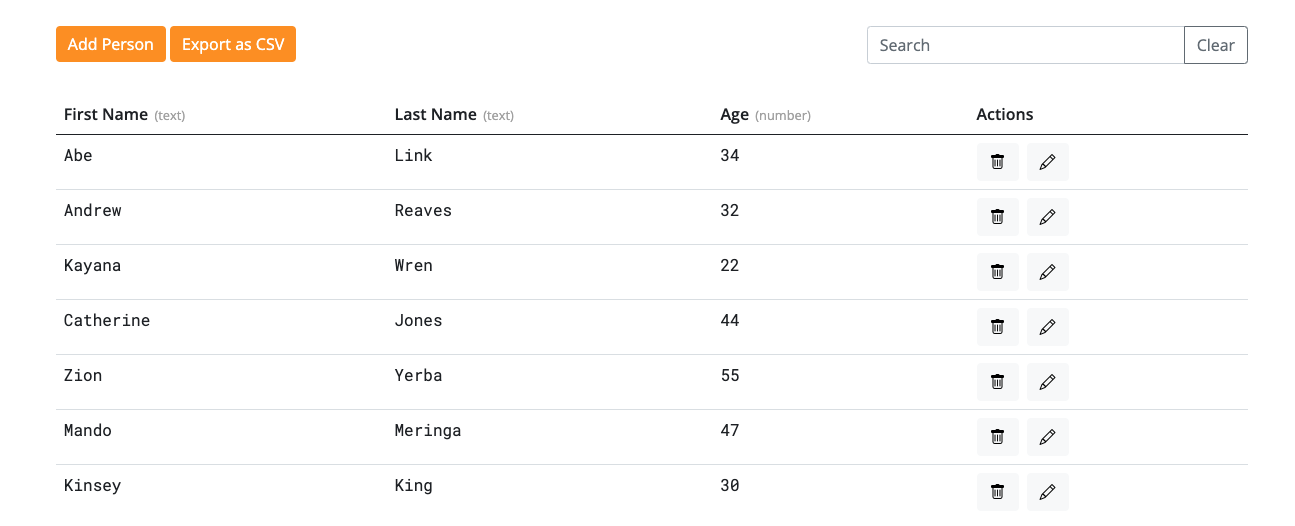Delete the Catherine Jones row
Screen dimensions: 1295x526
(997, 327)
